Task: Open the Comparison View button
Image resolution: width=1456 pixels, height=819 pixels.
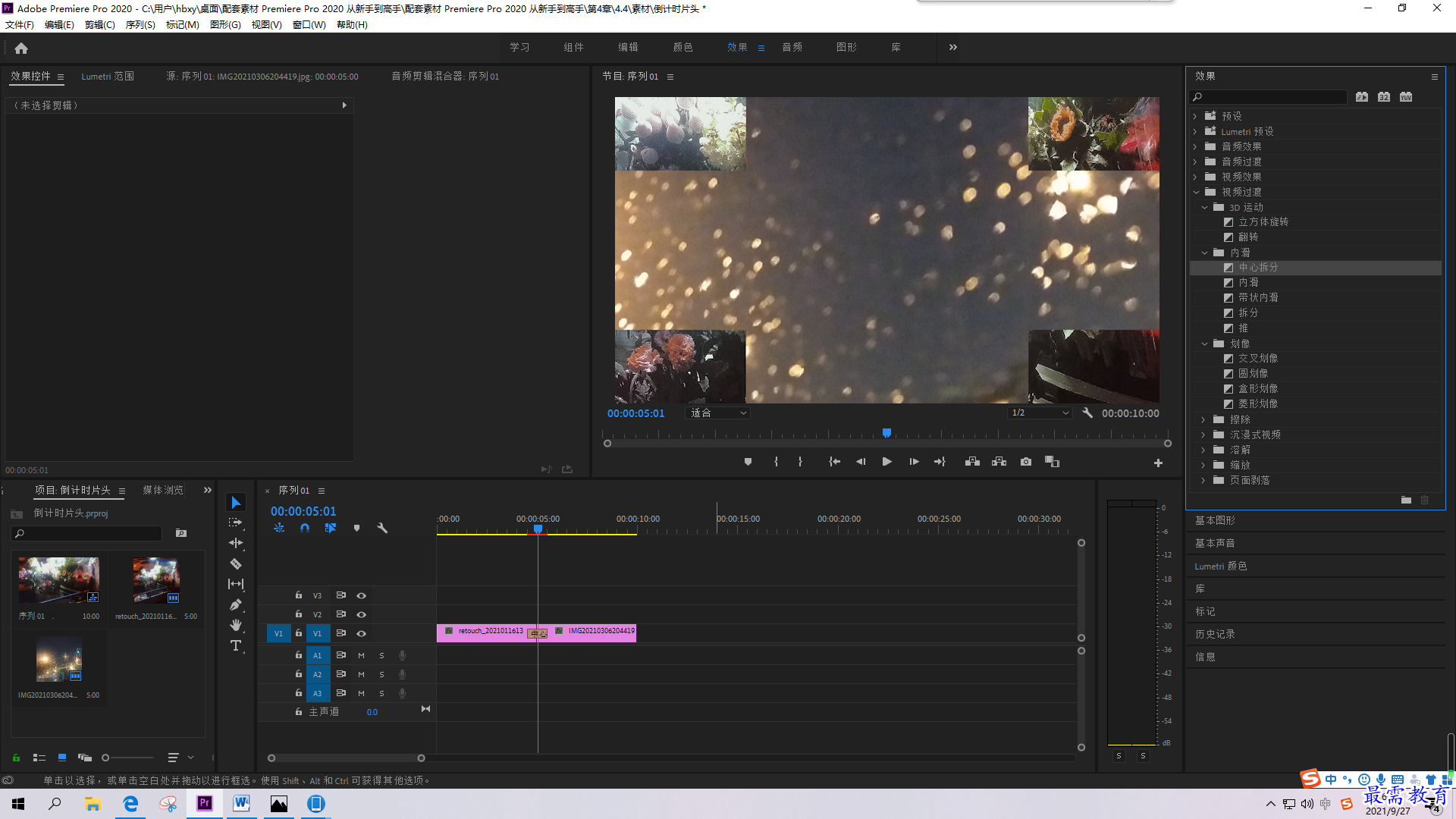Action: [1052, 462]
